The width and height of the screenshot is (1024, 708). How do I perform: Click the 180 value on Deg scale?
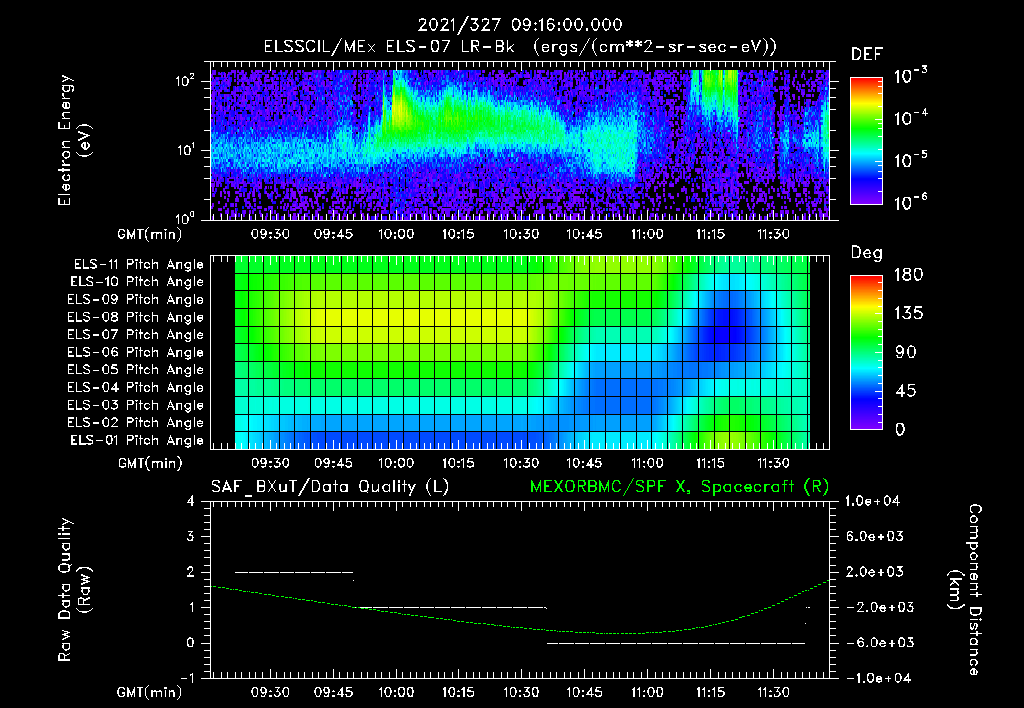click(908, 275)
